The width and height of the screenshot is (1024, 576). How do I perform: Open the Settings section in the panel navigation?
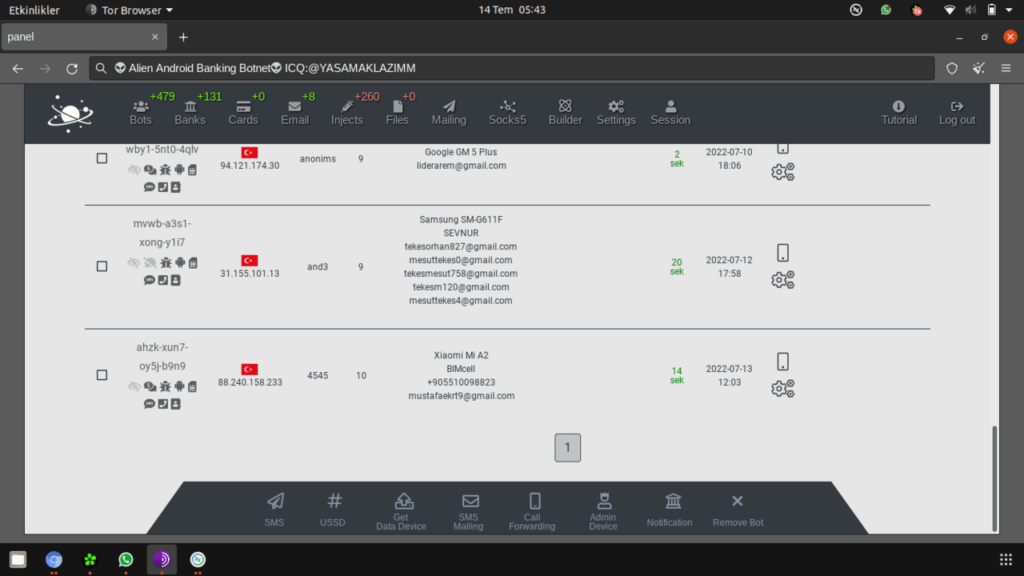(x=616, y=112)
